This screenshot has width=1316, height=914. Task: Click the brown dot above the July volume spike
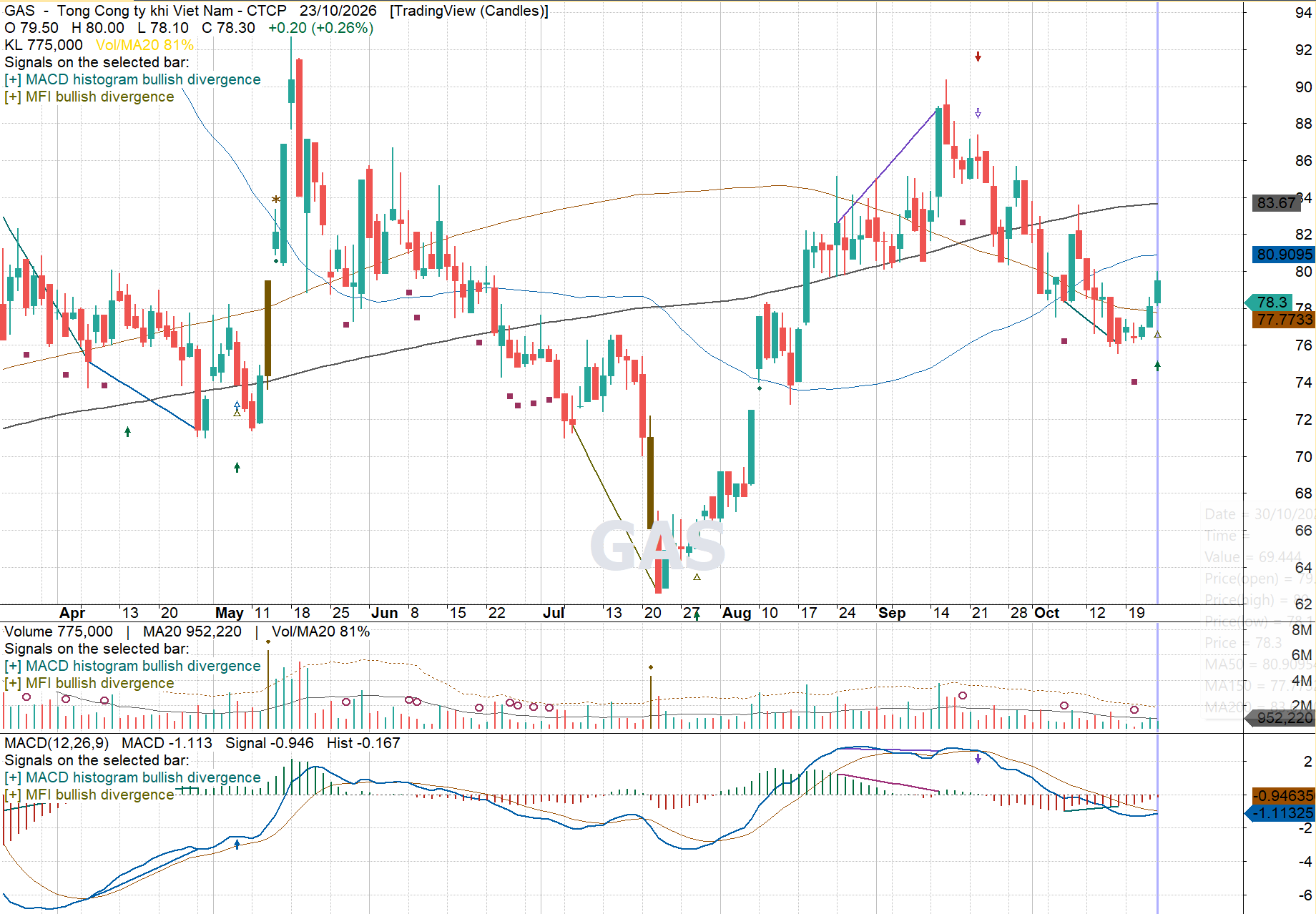click(651, 667)
